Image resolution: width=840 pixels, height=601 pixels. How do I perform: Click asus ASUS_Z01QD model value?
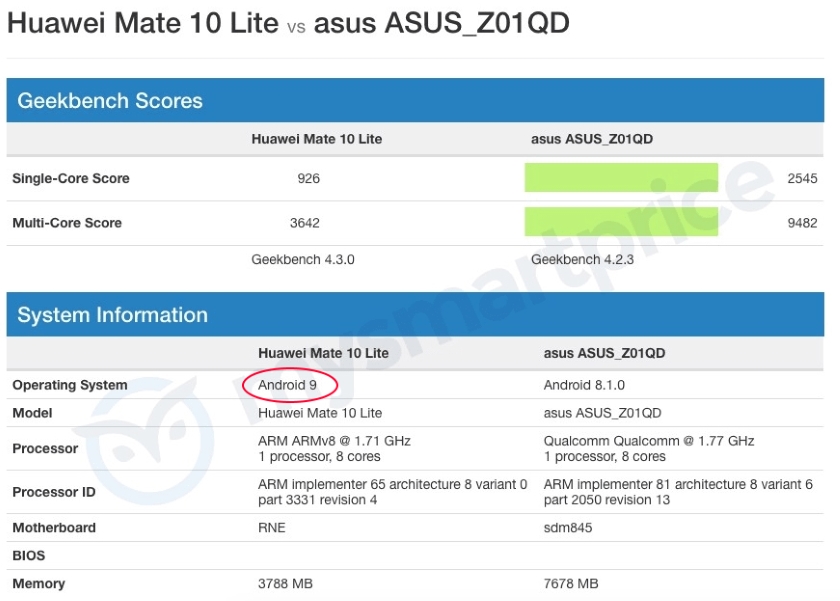pyautogui.click(x=602, y=413)
